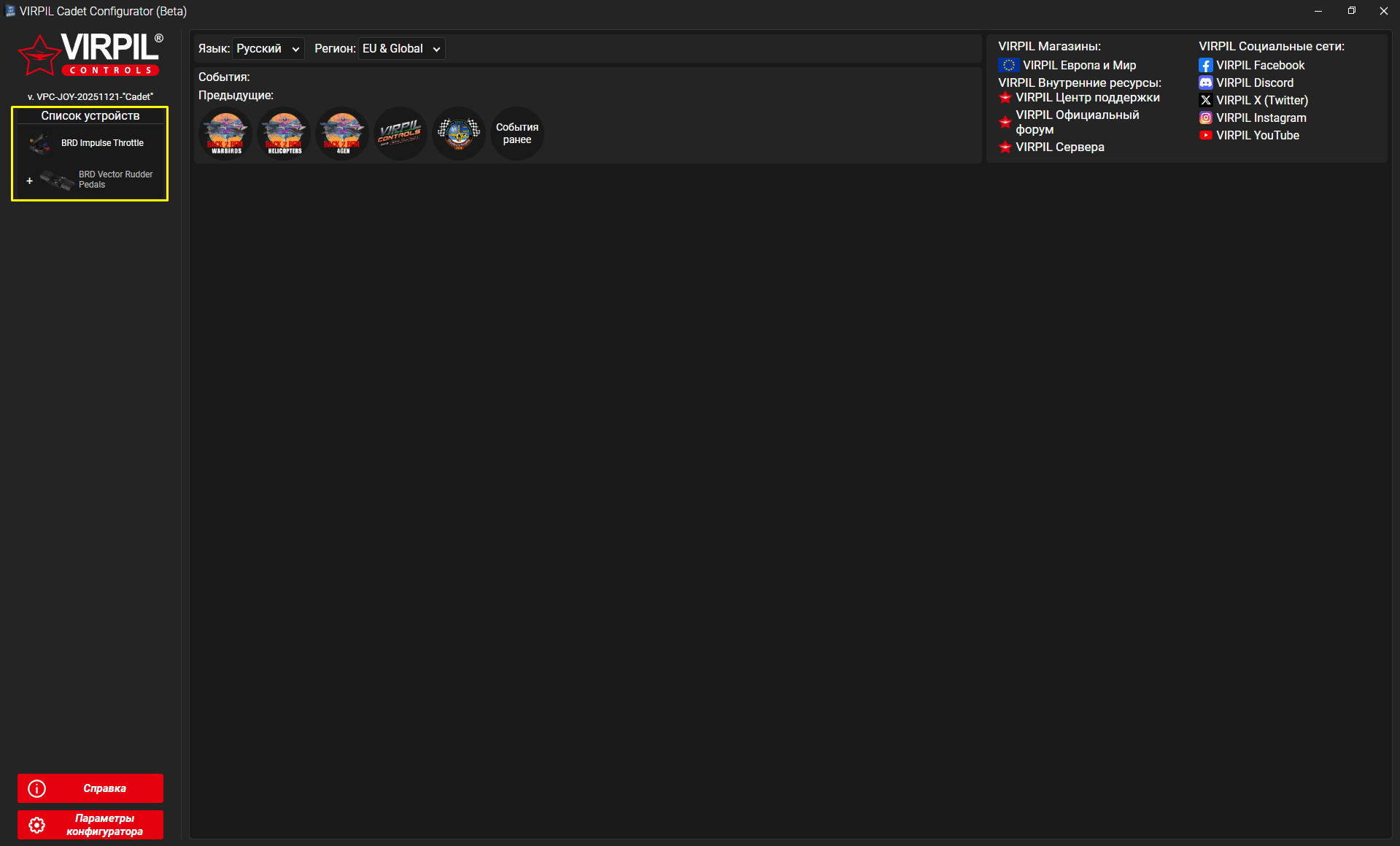Viewport: 1400px width, 846px height.
Task: Click the Instagram icon
Action: [x=1205, y=118]
